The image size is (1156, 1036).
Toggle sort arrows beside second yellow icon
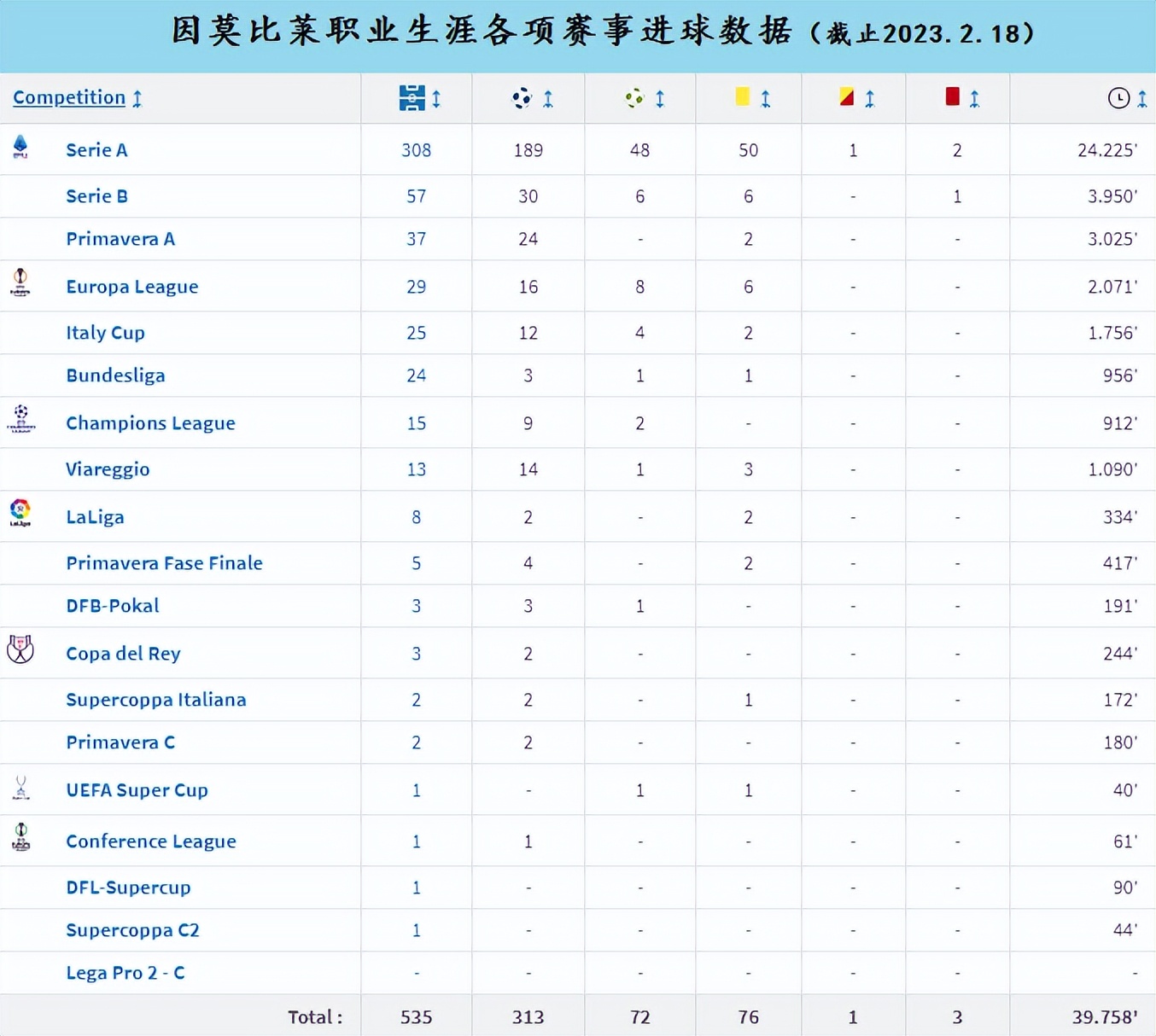point(870,99)
